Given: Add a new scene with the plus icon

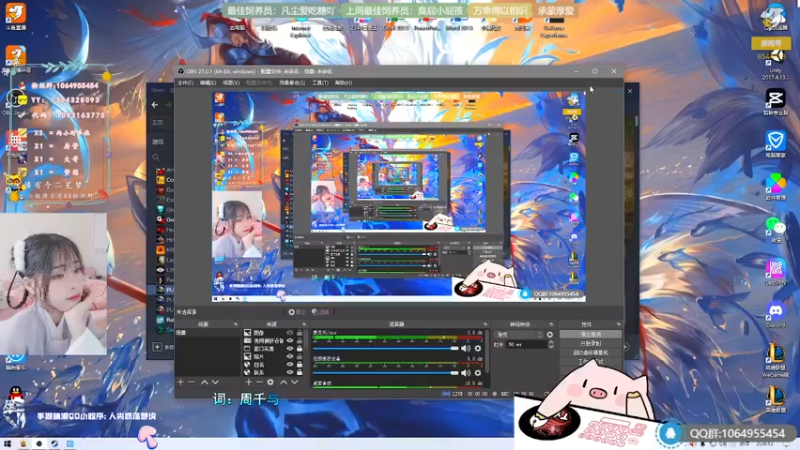Looking at the screenshot, I should tap(180, 382).
